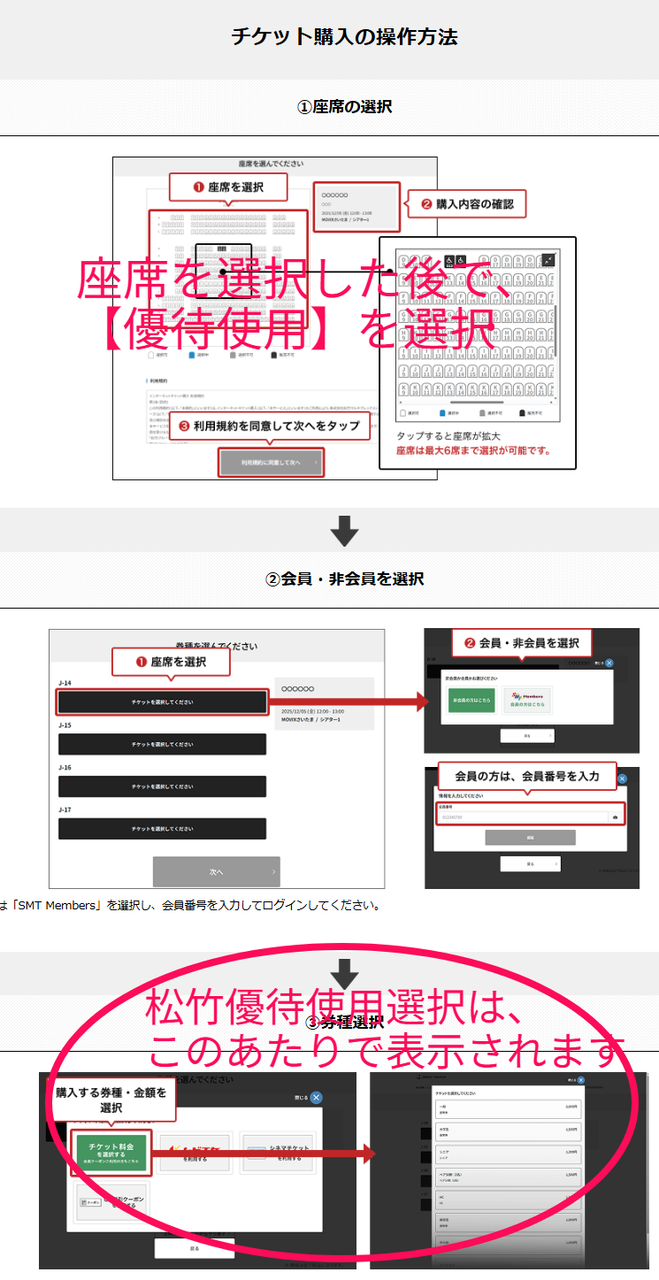Click the 利用規約に同意して次へ button
The width and height of the screenshot is (659, 1280).
click(x=271, y=463)
